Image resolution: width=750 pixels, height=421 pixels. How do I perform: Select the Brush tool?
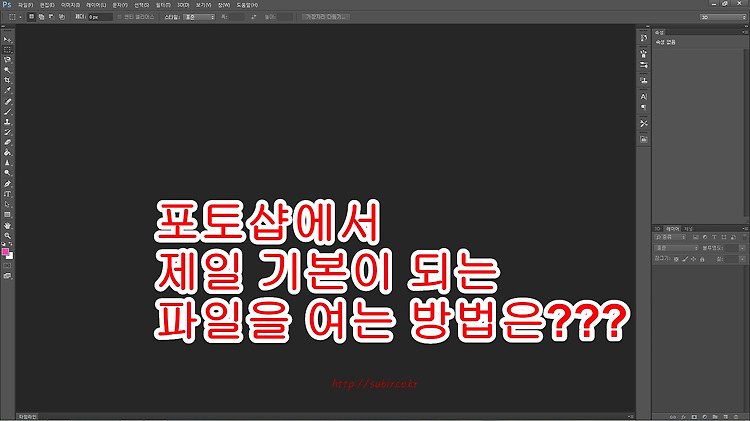click(7, 112)
